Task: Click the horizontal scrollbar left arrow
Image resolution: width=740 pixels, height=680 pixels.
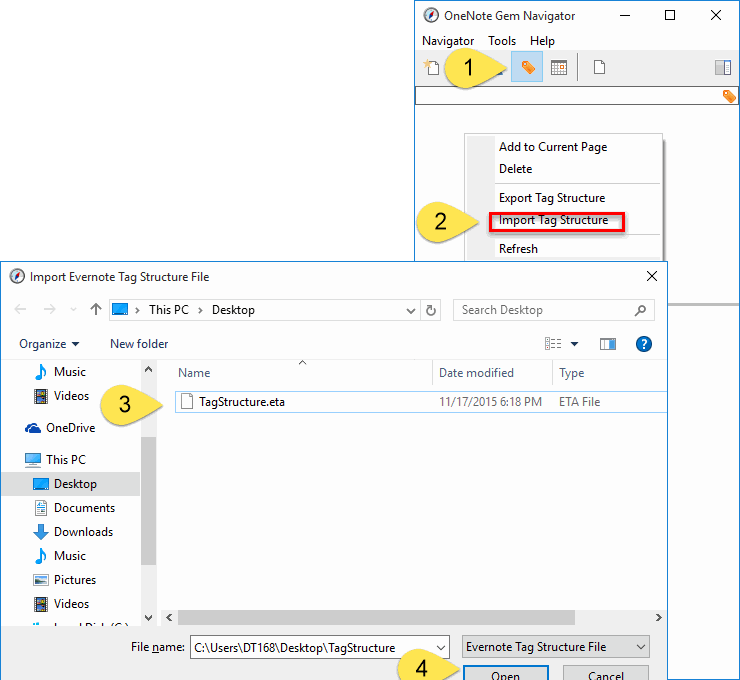Action: coord(169,617)
